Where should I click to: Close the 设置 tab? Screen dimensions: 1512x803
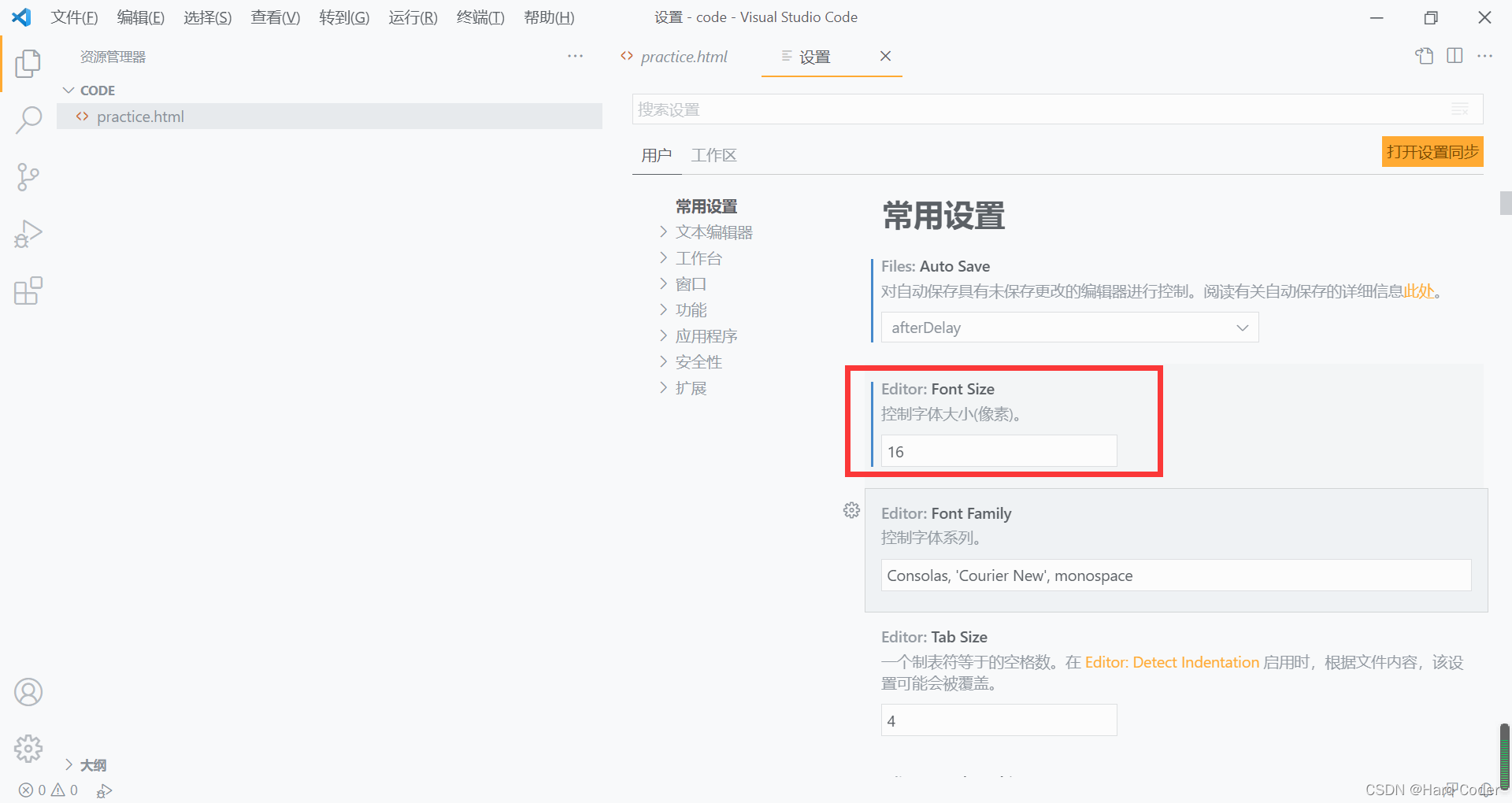[885, 56]
